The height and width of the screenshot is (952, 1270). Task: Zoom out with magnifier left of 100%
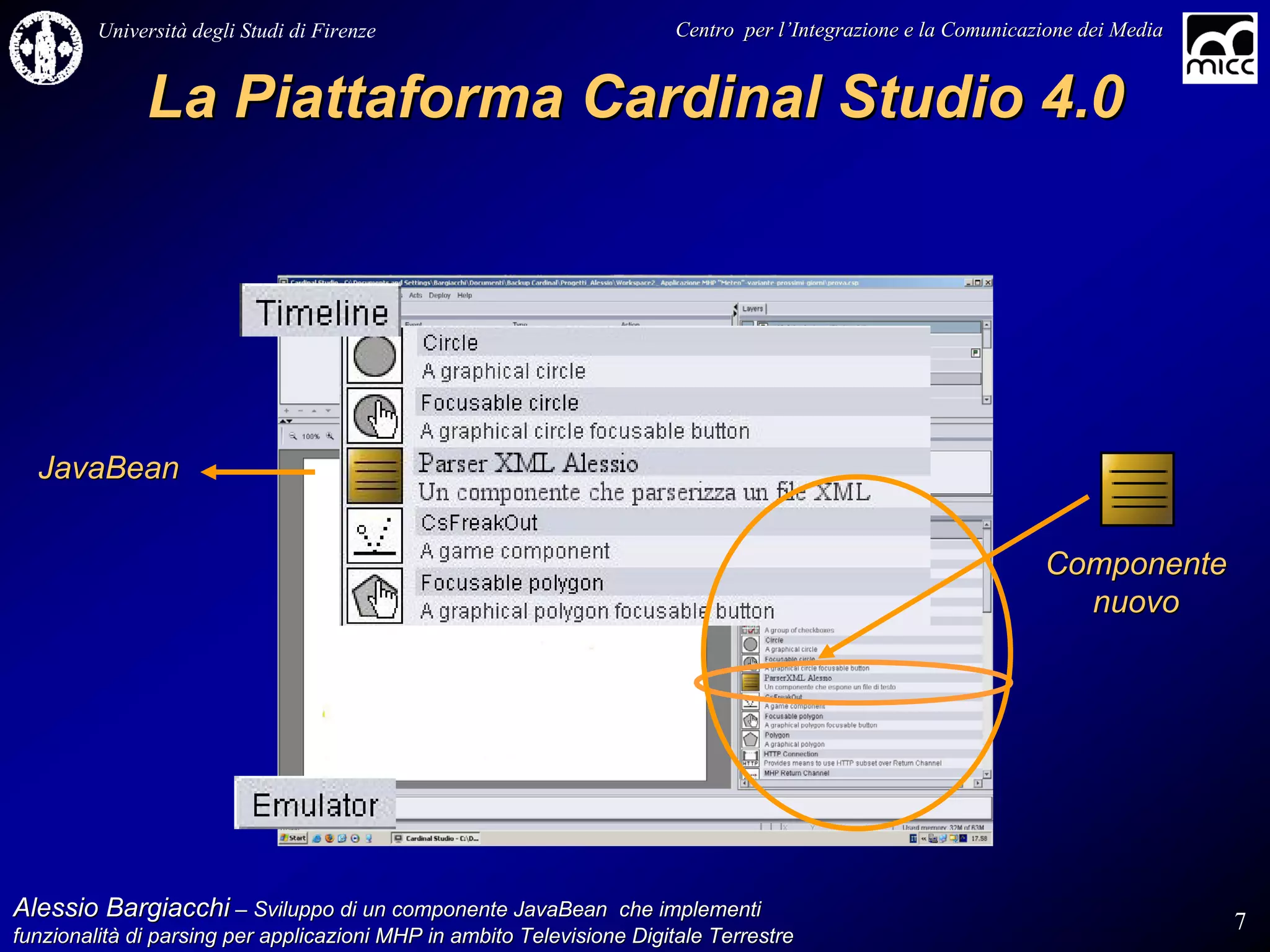293,436
